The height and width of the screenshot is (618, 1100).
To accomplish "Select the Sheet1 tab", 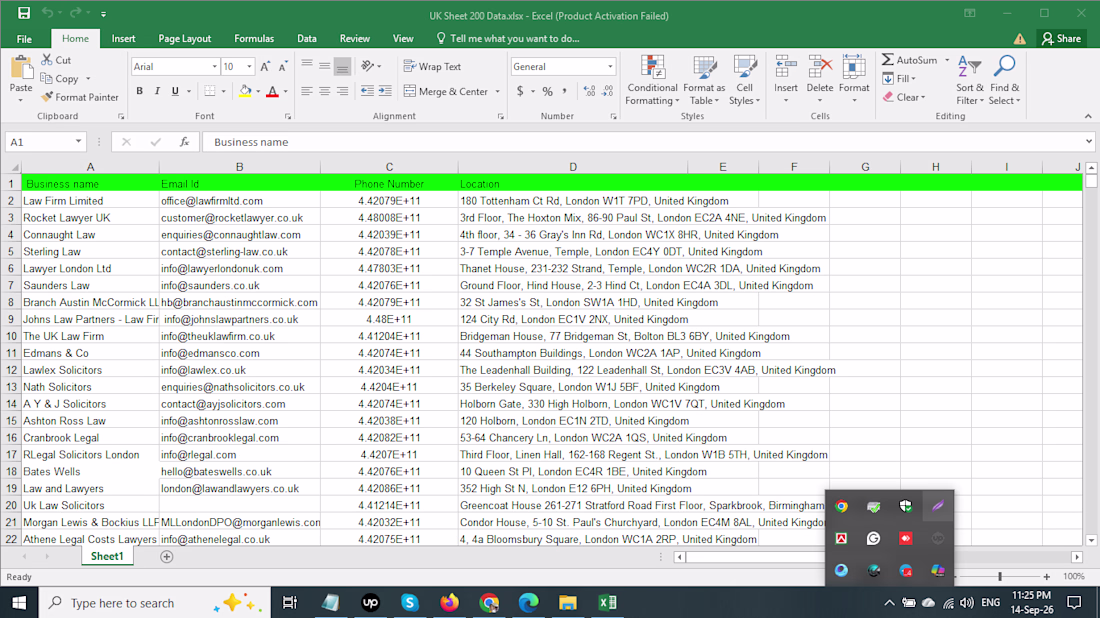I will [x=107, y=556].
